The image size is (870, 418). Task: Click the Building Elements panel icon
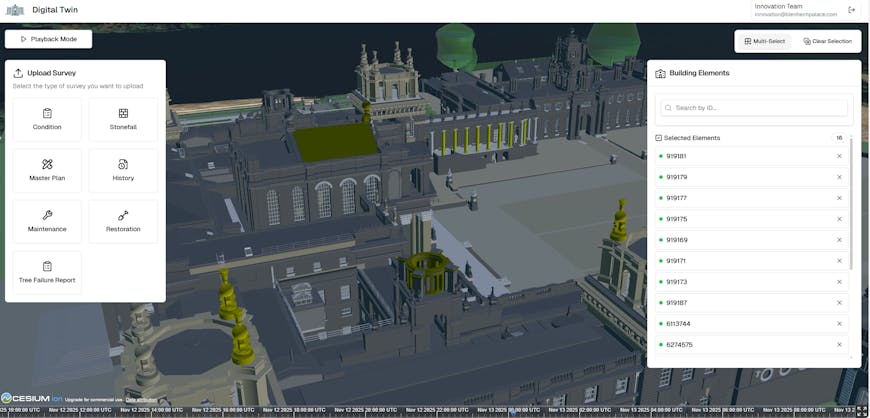click(x=660, y=73)
